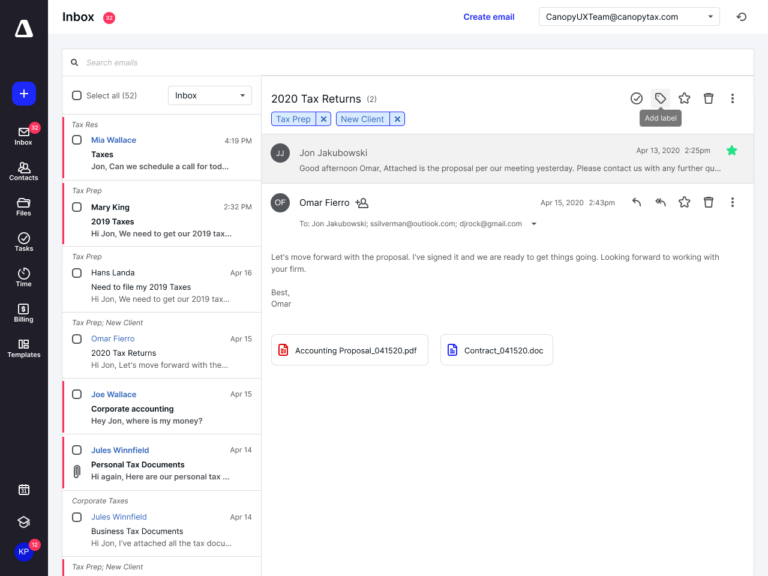Click the blue plus create button
Image resolution: width=768 pixels, height=576 pixels.
(24, 94)
